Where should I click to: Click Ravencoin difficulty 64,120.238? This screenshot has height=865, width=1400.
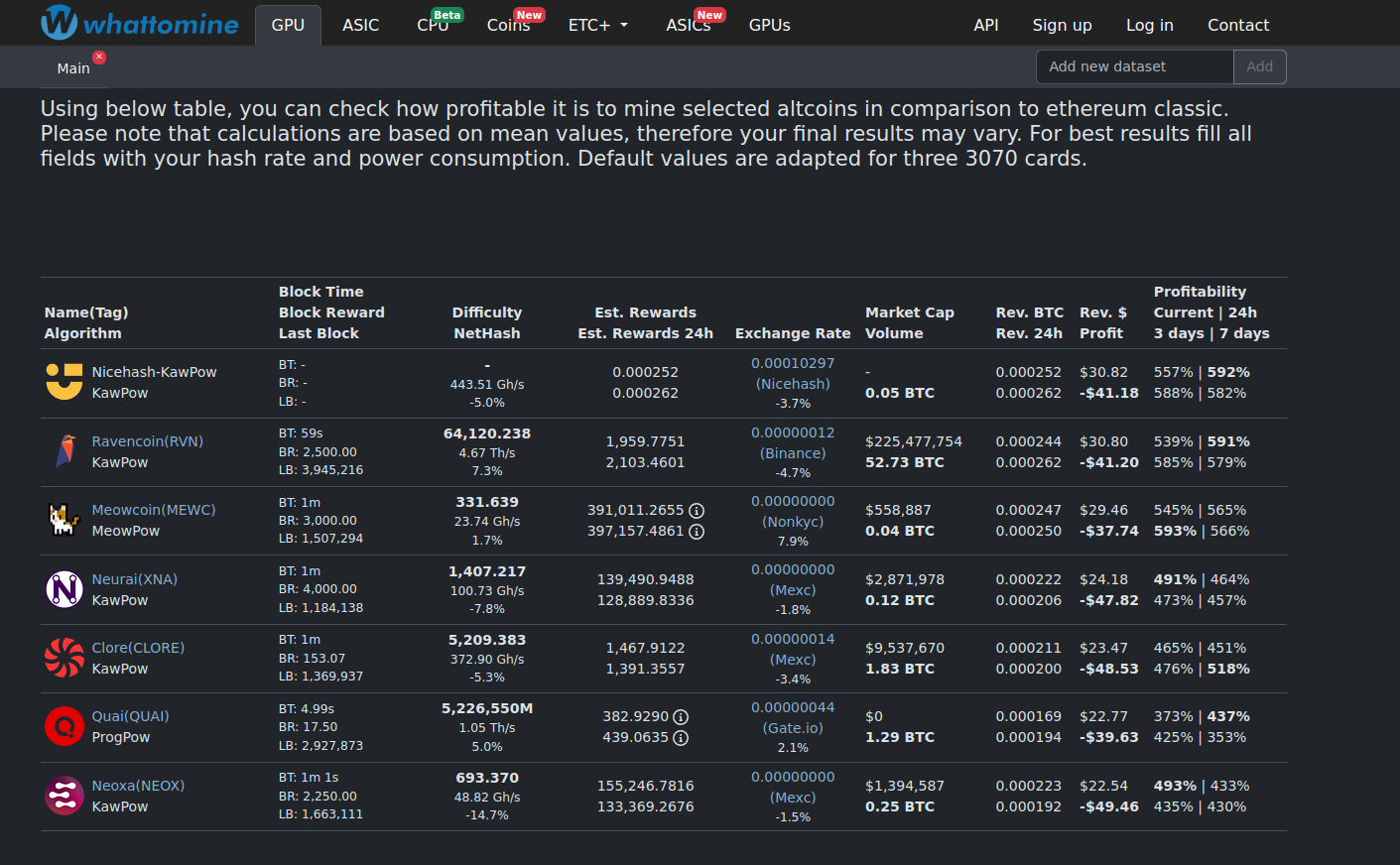(x=487, y=433)
